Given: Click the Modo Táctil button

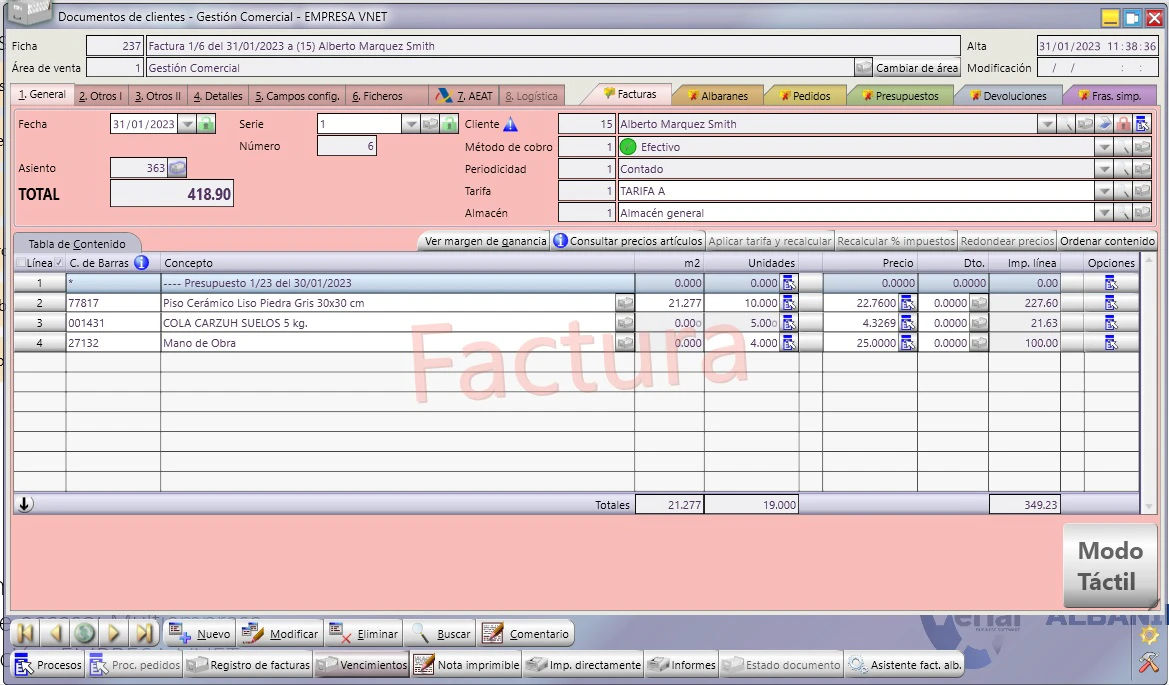Looking at the screenshot, I should coord(1110,566).
